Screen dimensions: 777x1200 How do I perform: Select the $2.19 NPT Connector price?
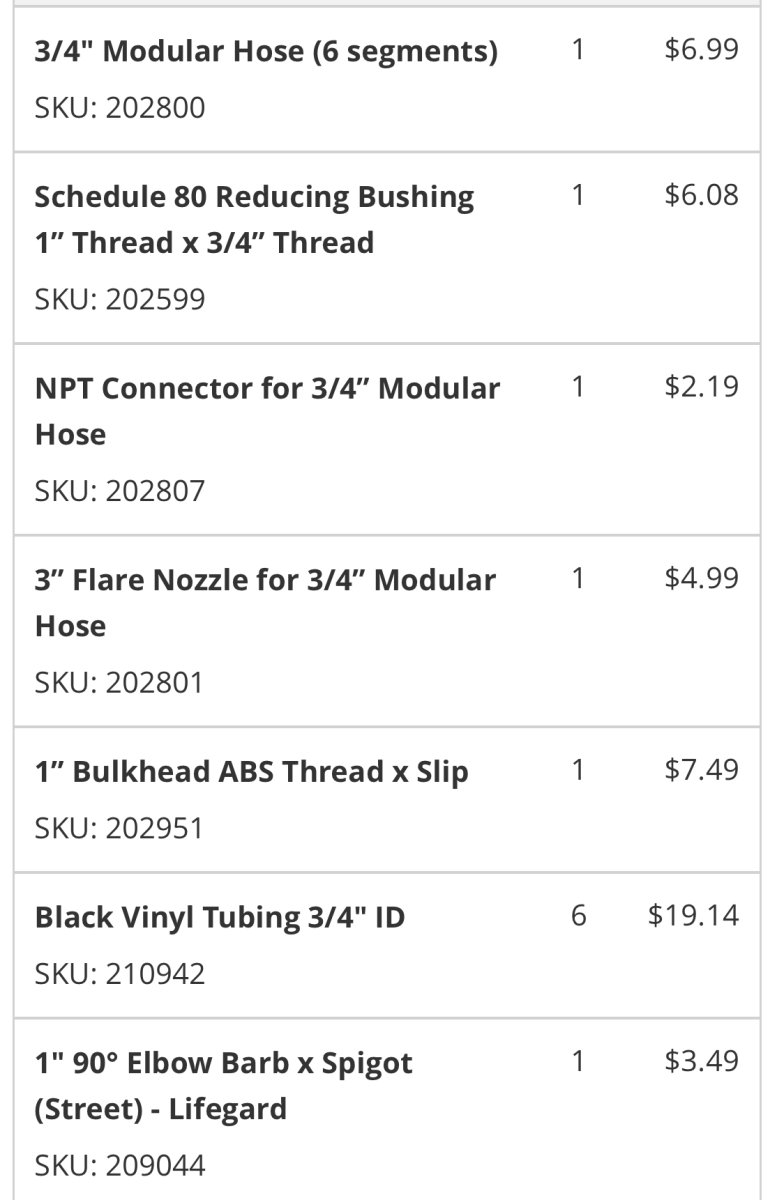click(x=701, y=387)
